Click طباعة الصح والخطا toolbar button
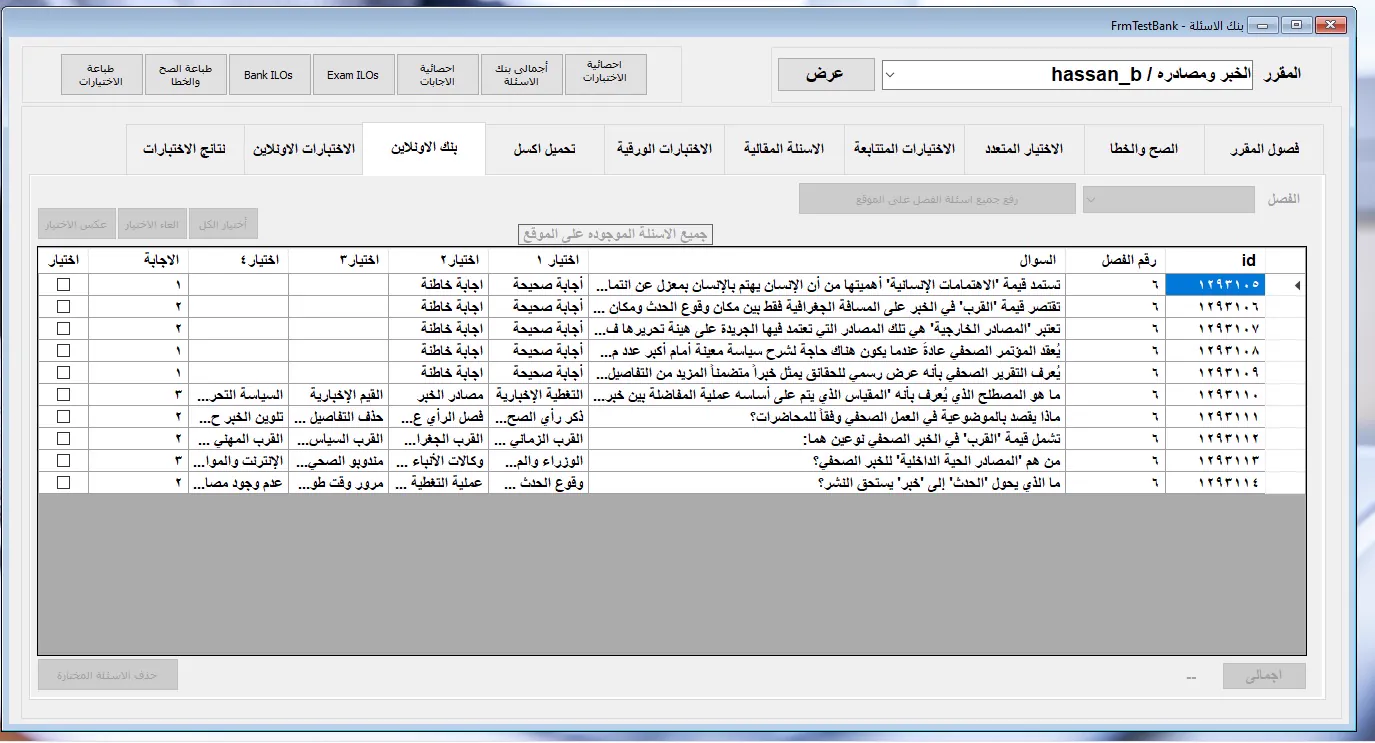The width and height of the screenshot is (1375, 743). (x=185, y=75)
